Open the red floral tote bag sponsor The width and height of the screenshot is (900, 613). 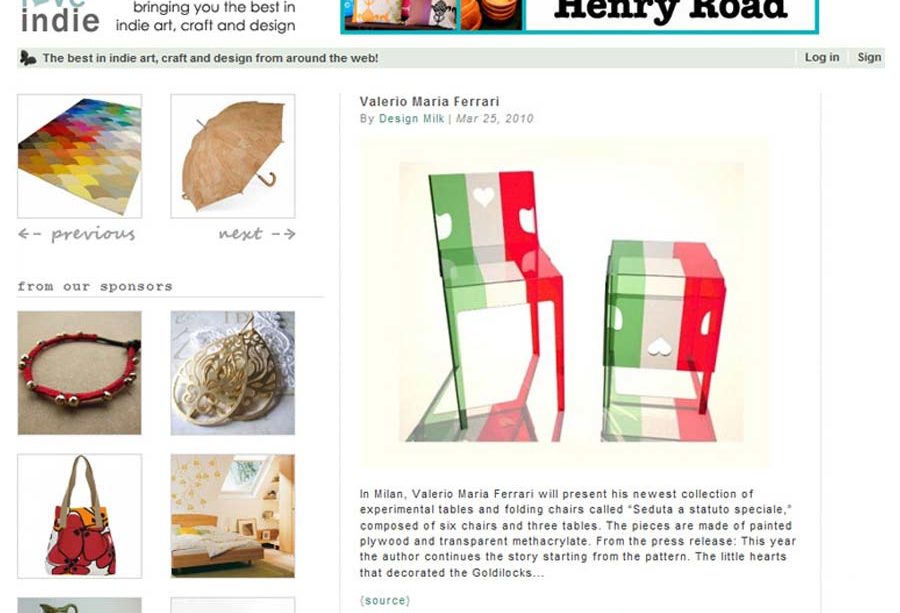80,516
